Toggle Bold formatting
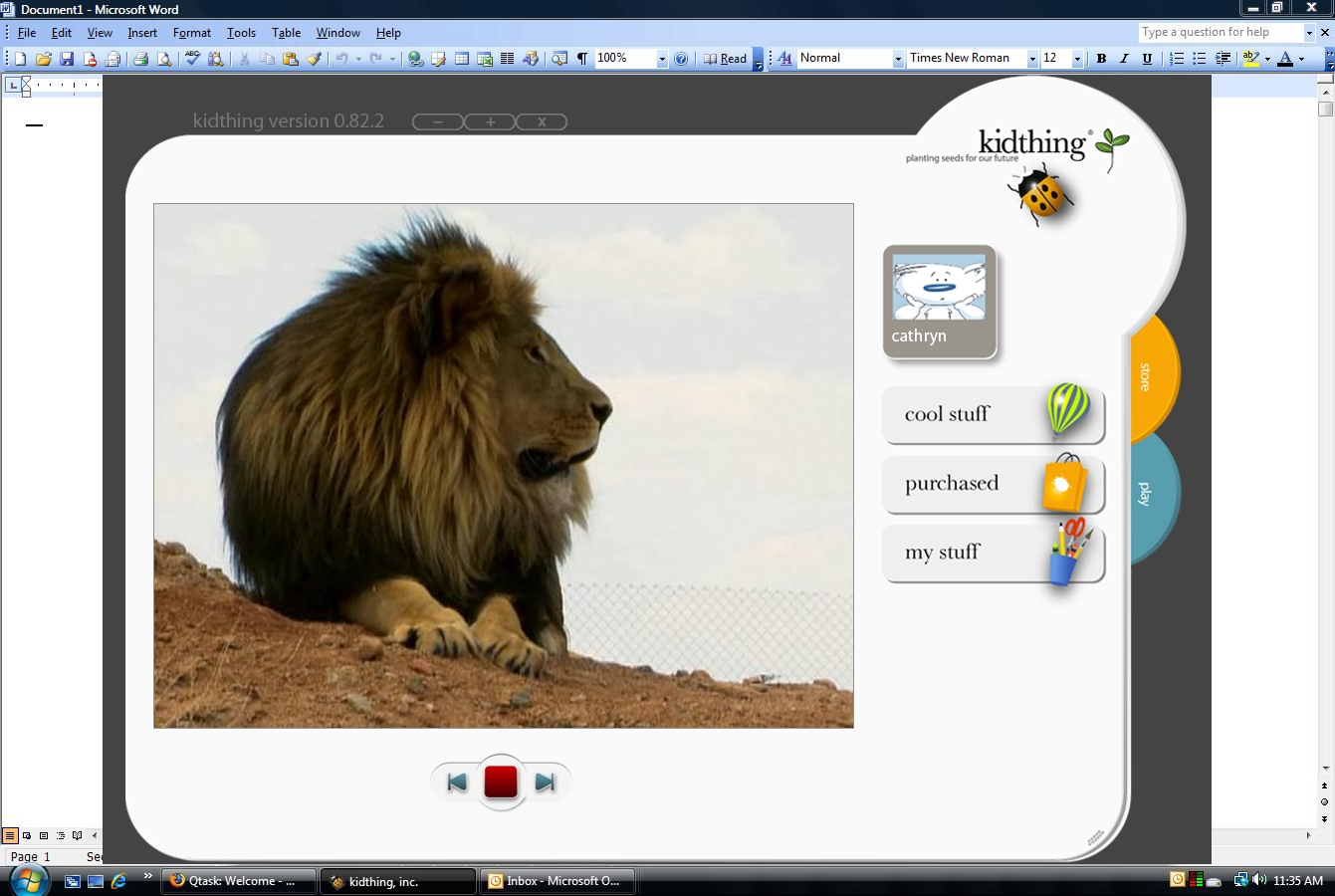 (1101, 59)
